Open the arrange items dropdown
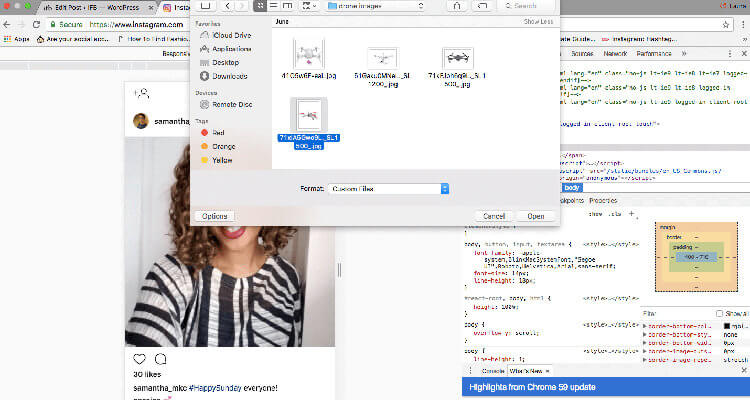Image resolution: width=750 pixels, height=400 pixels. (309, 6)
